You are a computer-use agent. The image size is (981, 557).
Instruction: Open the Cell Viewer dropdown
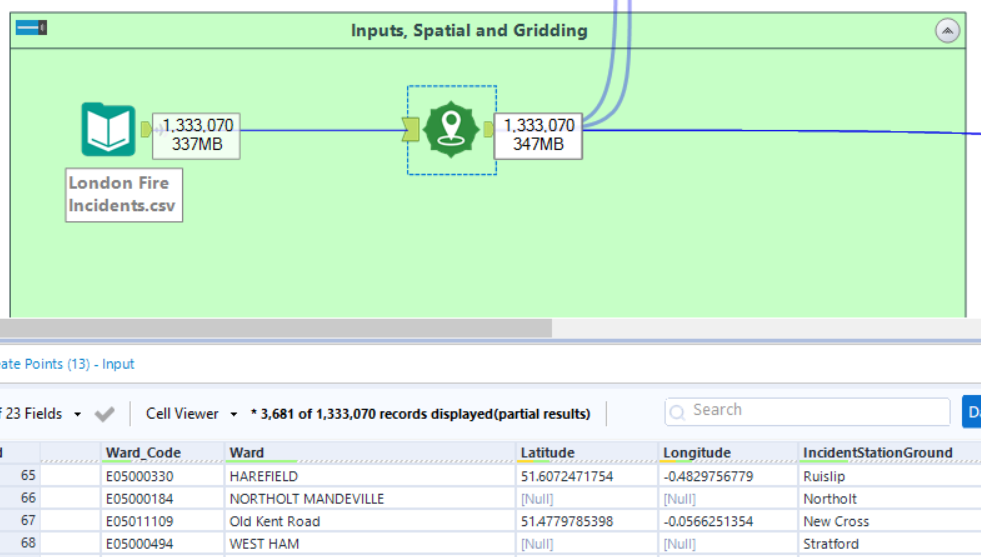click(x=191, y=414)
